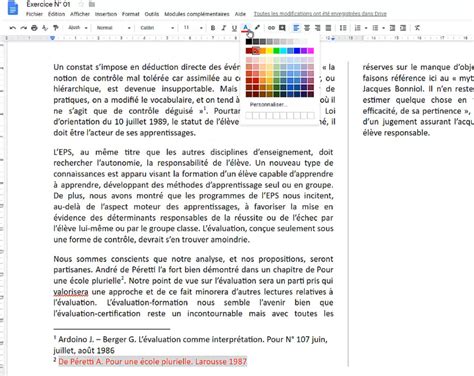
Task: Center align the text
Action: [x=307, y=28]
